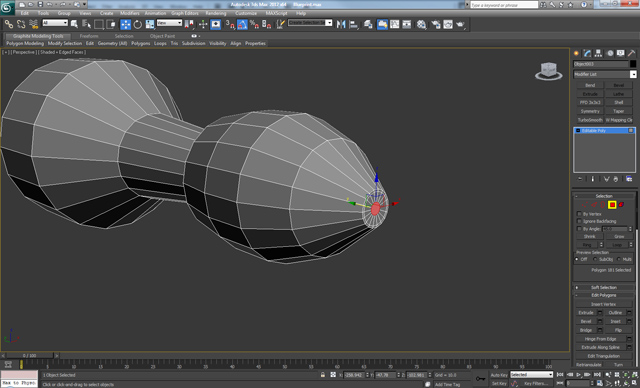This screenshot has width=640, height=388.
Task: Click the Inset button
Action: 616,321
